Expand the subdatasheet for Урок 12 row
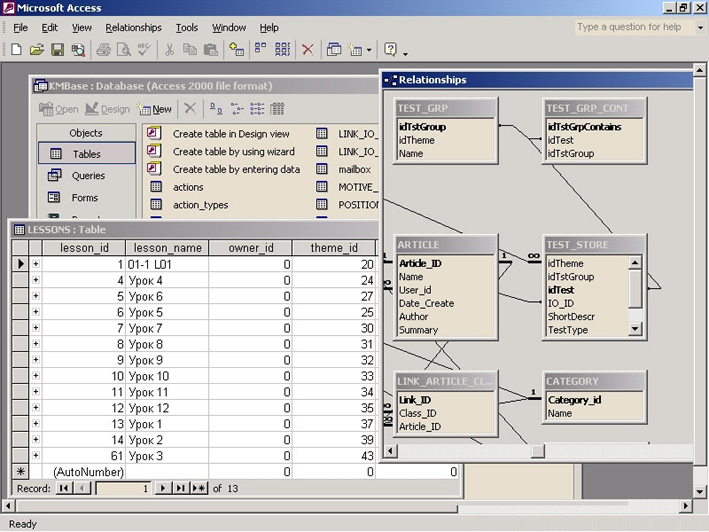Image resolution: width=709 pixels, height=532 pixels. pos(36,409)
